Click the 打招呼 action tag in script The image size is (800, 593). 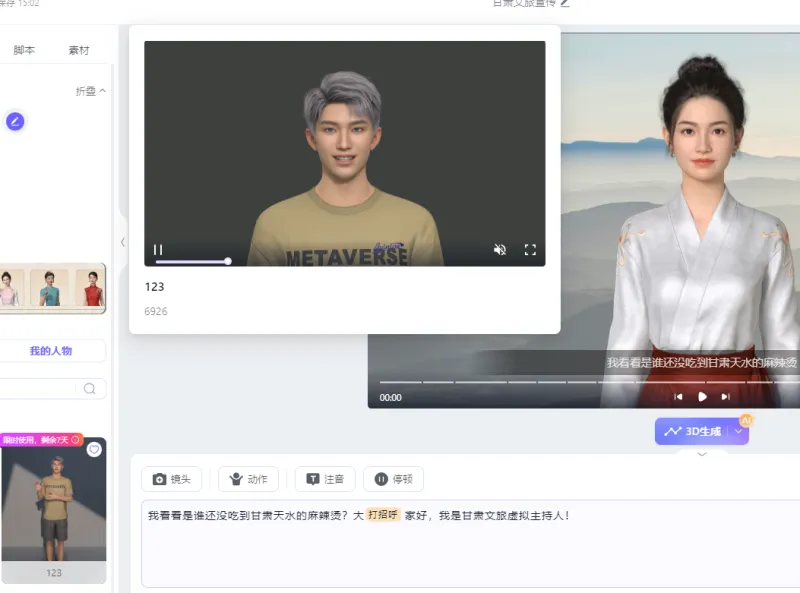(x=383, y=515)
